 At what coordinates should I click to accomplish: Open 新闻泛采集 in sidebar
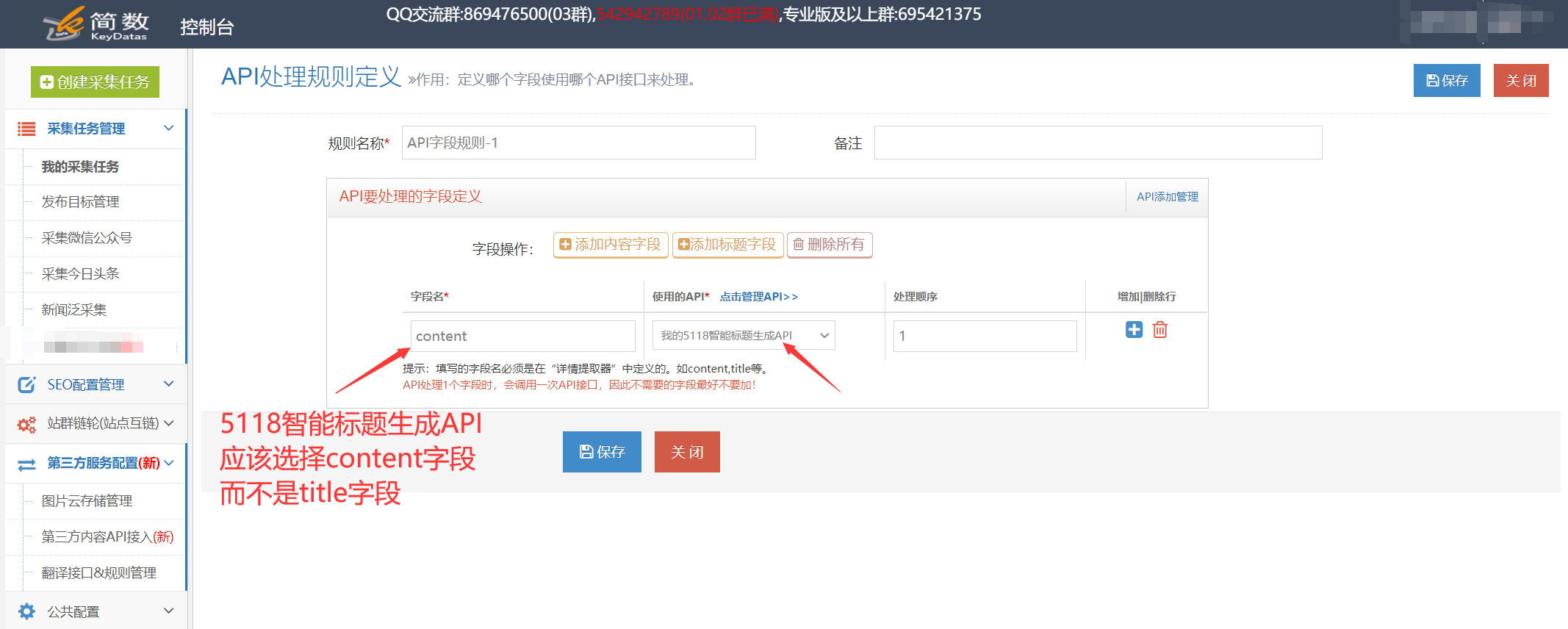[x=73, y=310]
